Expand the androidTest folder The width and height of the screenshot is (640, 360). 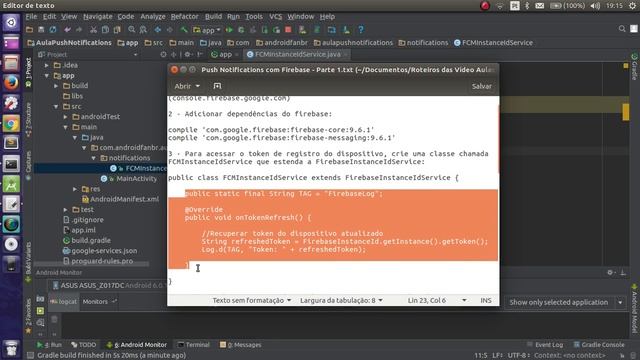click(x=66, y=117)
